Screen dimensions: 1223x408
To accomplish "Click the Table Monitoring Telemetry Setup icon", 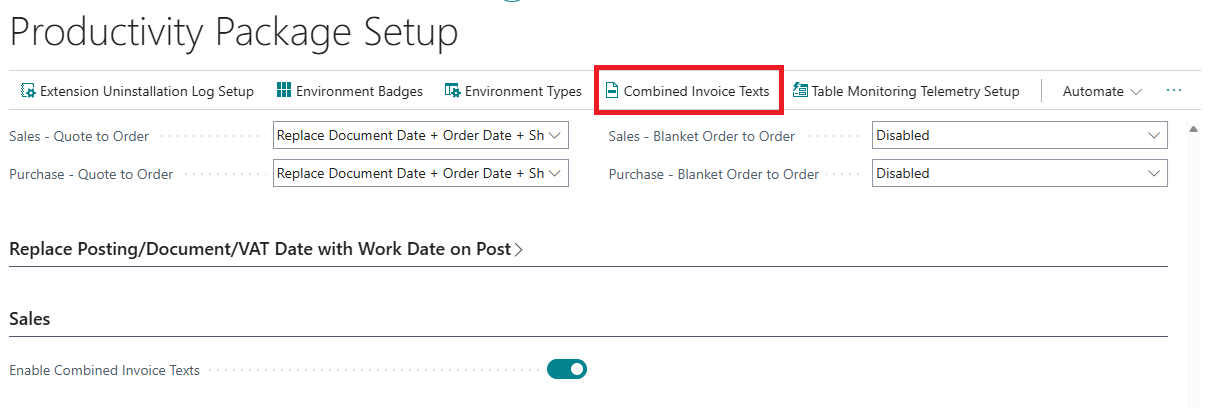I will pyautogui.click(x=800, y=91).
